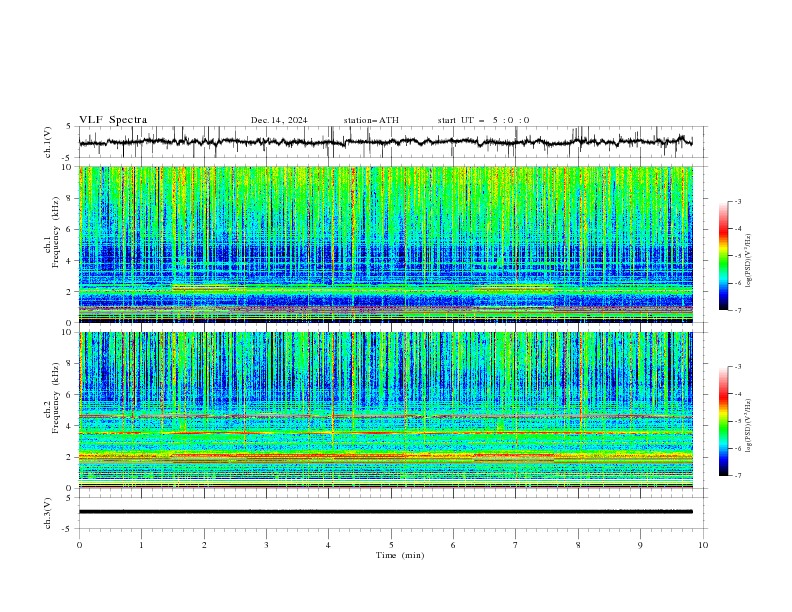The height and width of the screenshot is (612, 792).
Task: Click time axis tick label "2"
Action: click(x=204, y=545)
